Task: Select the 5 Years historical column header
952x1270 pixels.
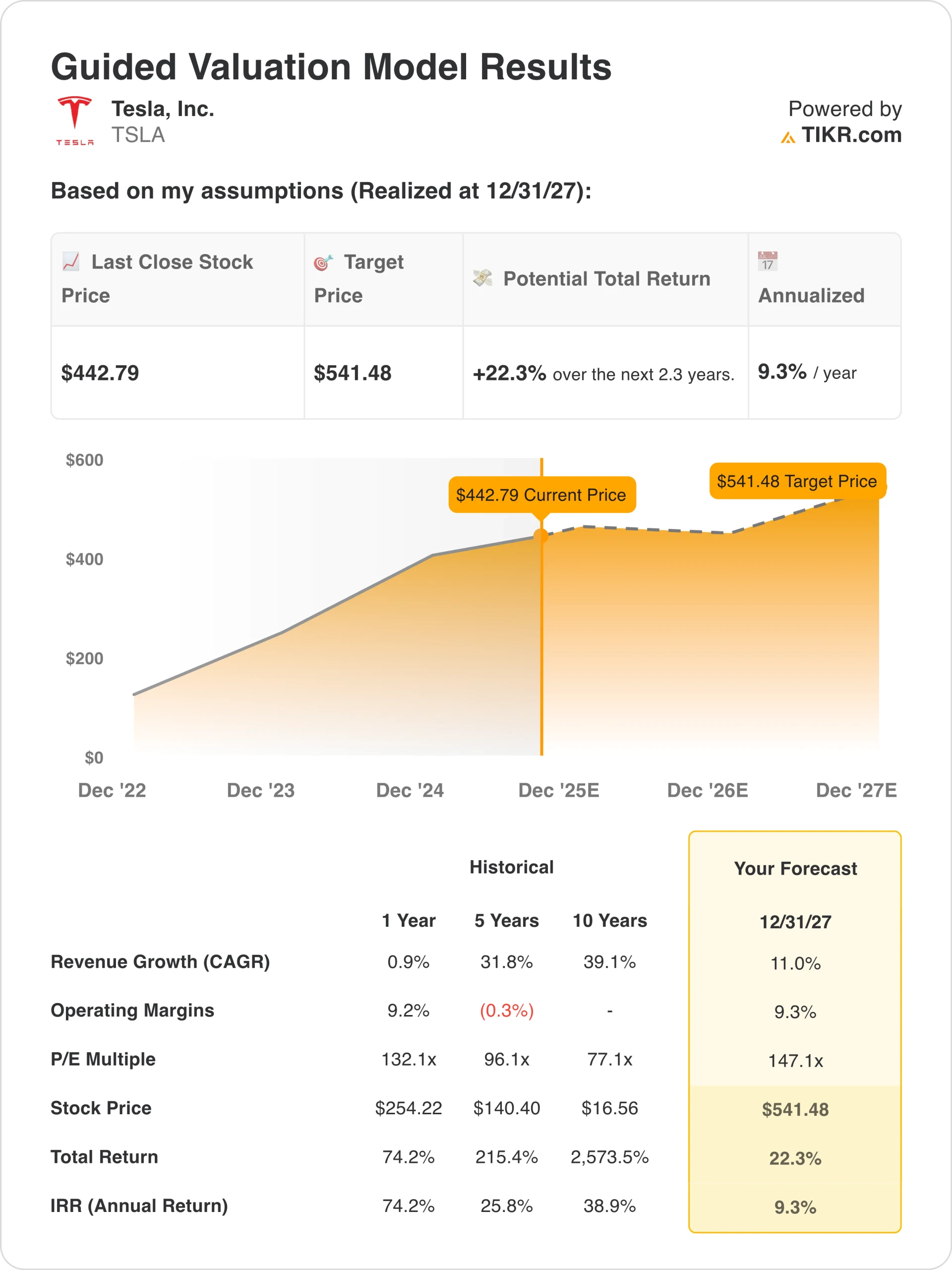Action: (506, 920)
